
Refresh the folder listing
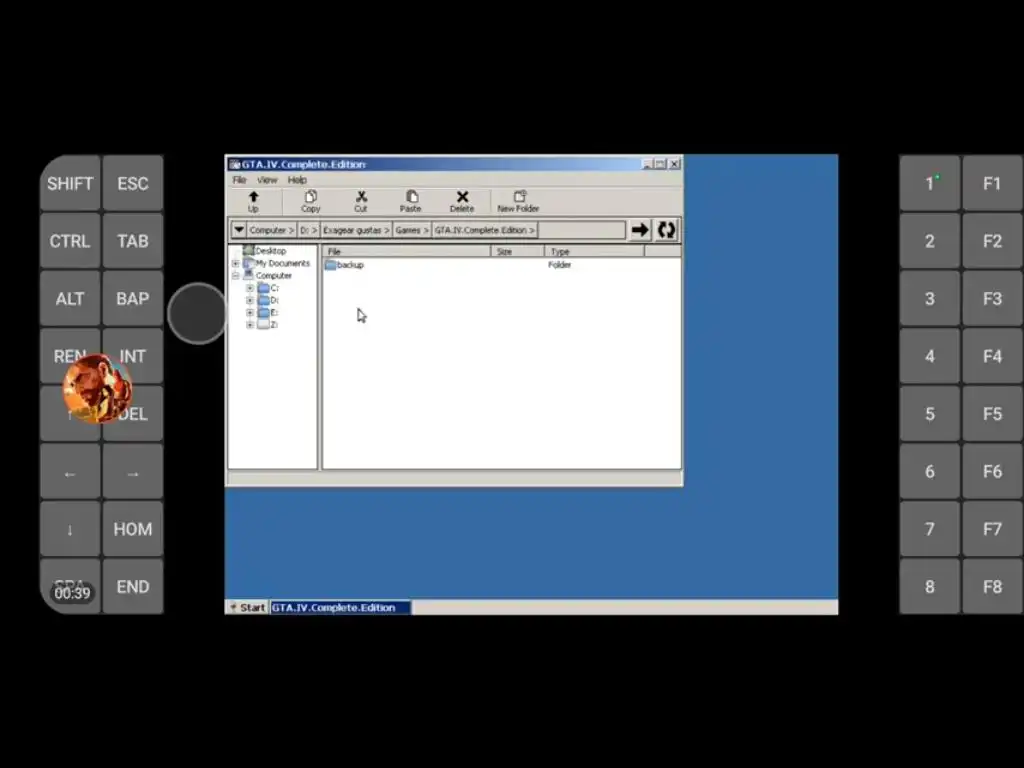[x=667, y=230]
